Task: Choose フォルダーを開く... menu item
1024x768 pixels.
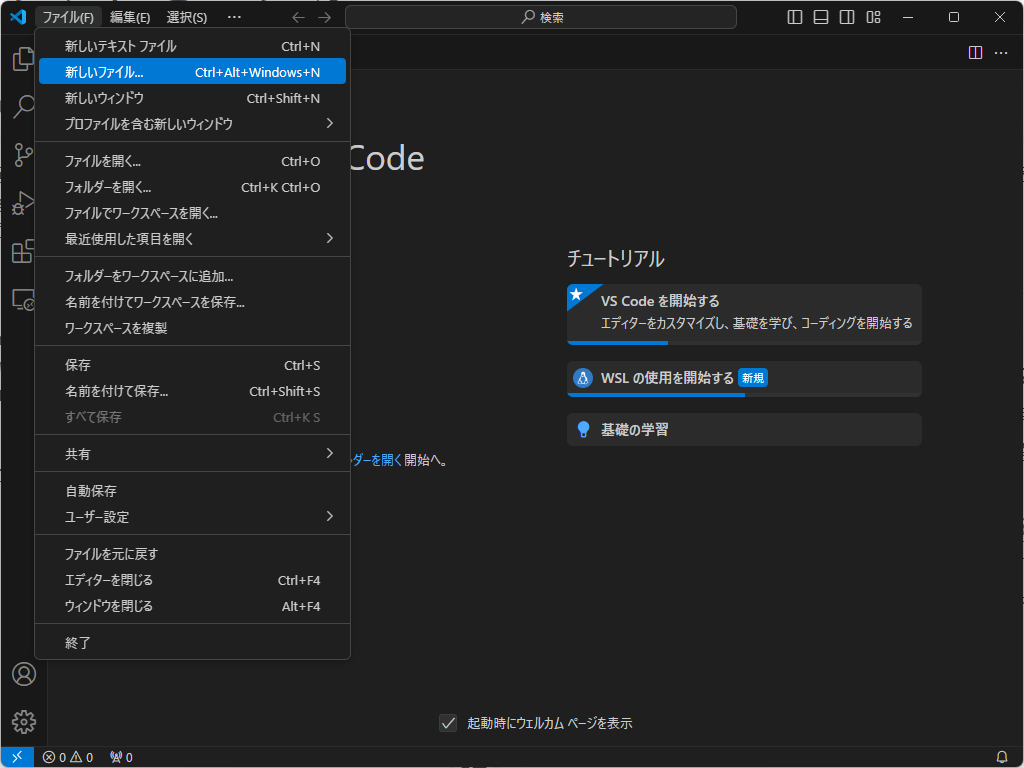Action: click(x=192, y=187)
